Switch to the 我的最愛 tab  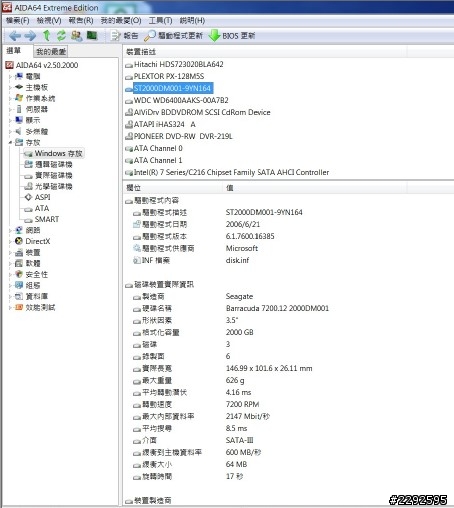point(51,52)
